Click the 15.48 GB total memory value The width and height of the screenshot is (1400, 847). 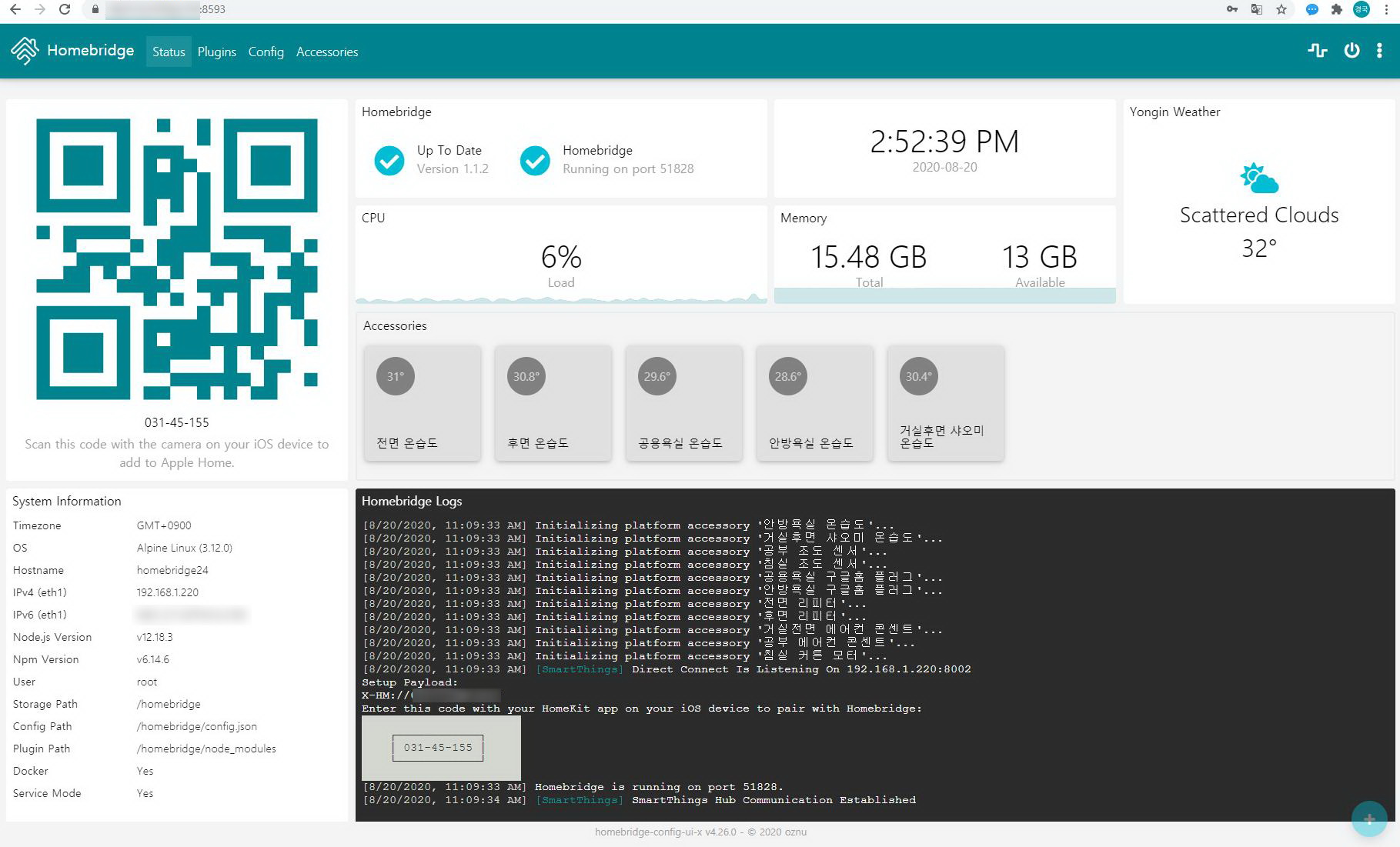(869, 257)
